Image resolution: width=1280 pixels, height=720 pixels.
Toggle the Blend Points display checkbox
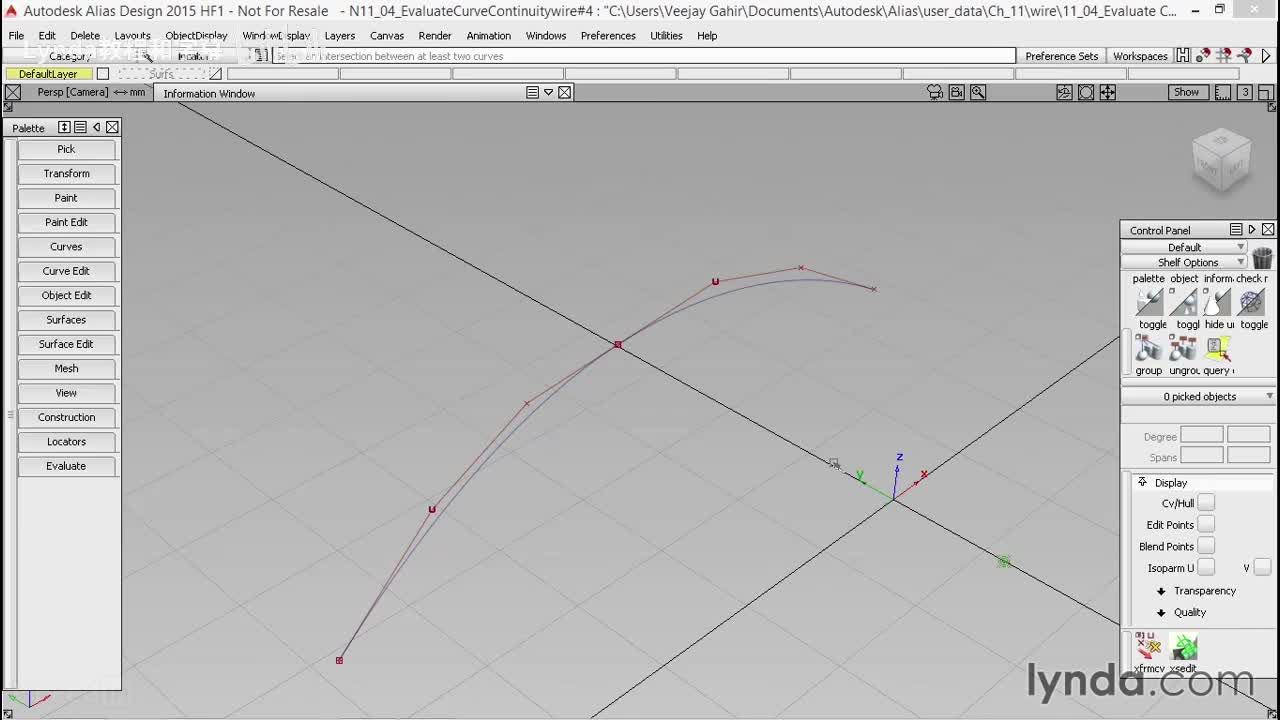point(1206,546)
